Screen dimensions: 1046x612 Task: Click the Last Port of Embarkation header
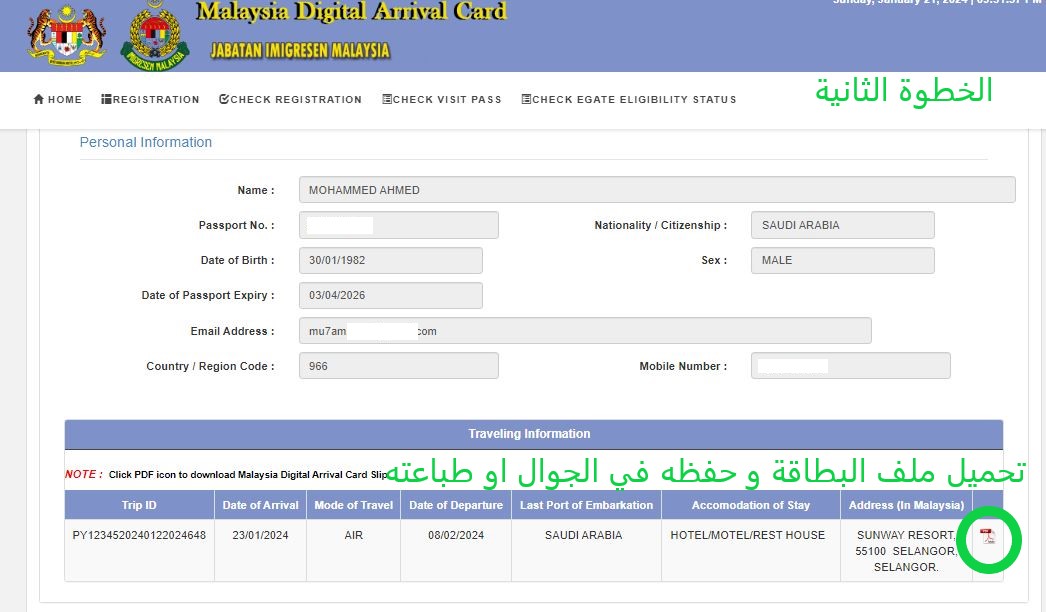(586, 505)
